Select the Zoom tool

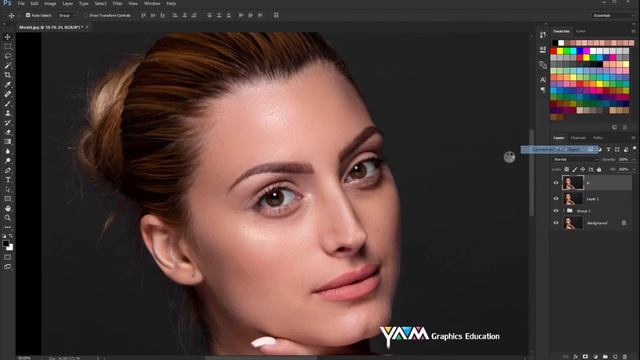click(x=8, y=218)
